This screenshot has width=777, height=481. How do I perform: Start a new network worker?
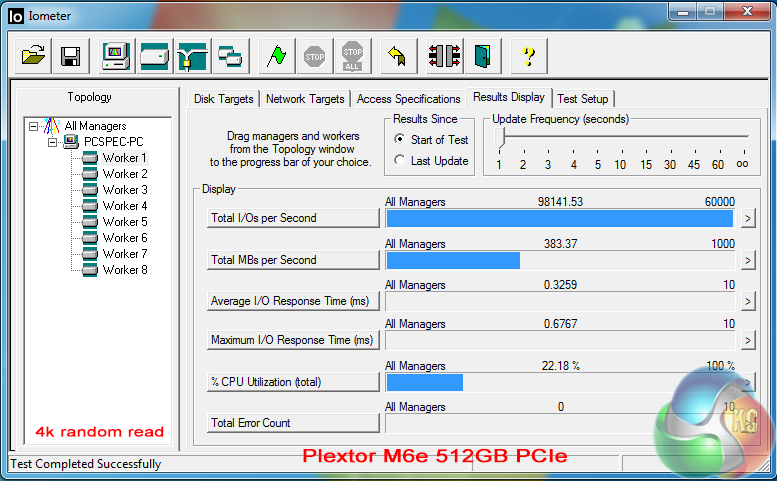coord(192,55)
